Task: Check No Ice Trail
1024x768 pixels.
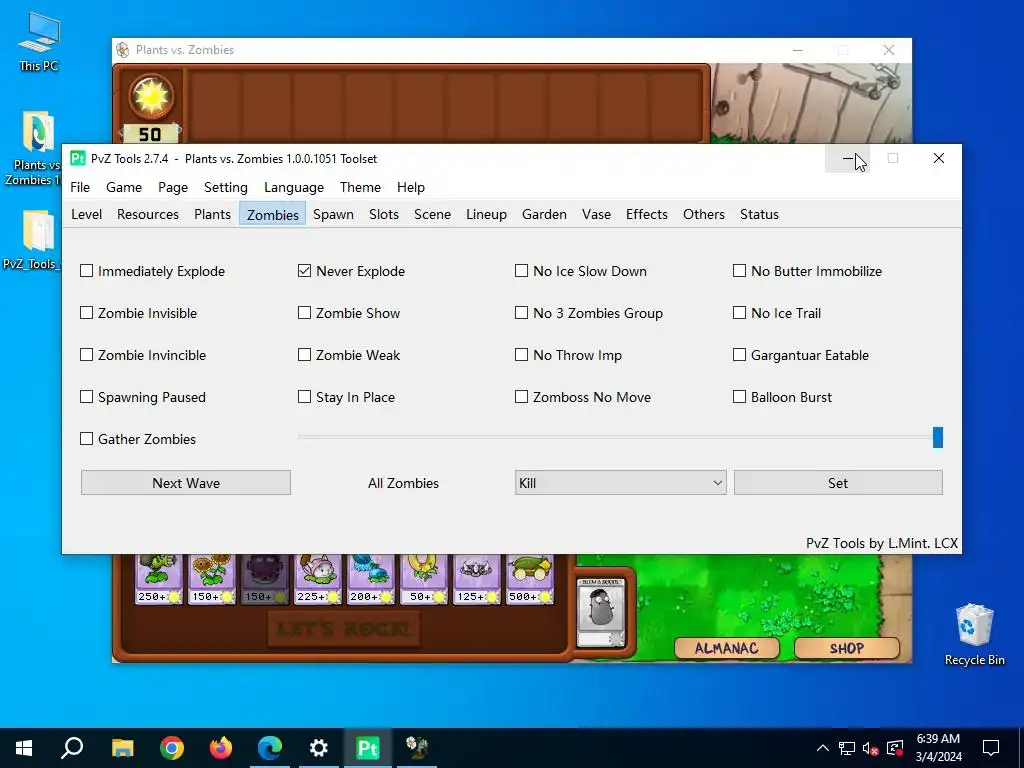Action: (x=739, y=313)
